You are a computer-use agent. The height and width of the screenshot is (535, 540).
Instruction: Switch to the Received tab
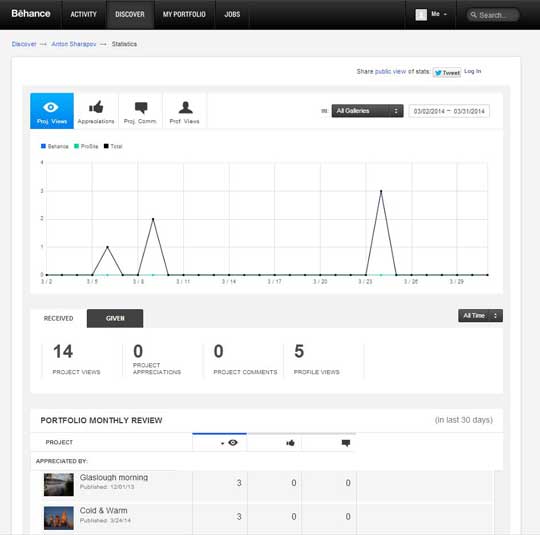[x=59, y=318]
